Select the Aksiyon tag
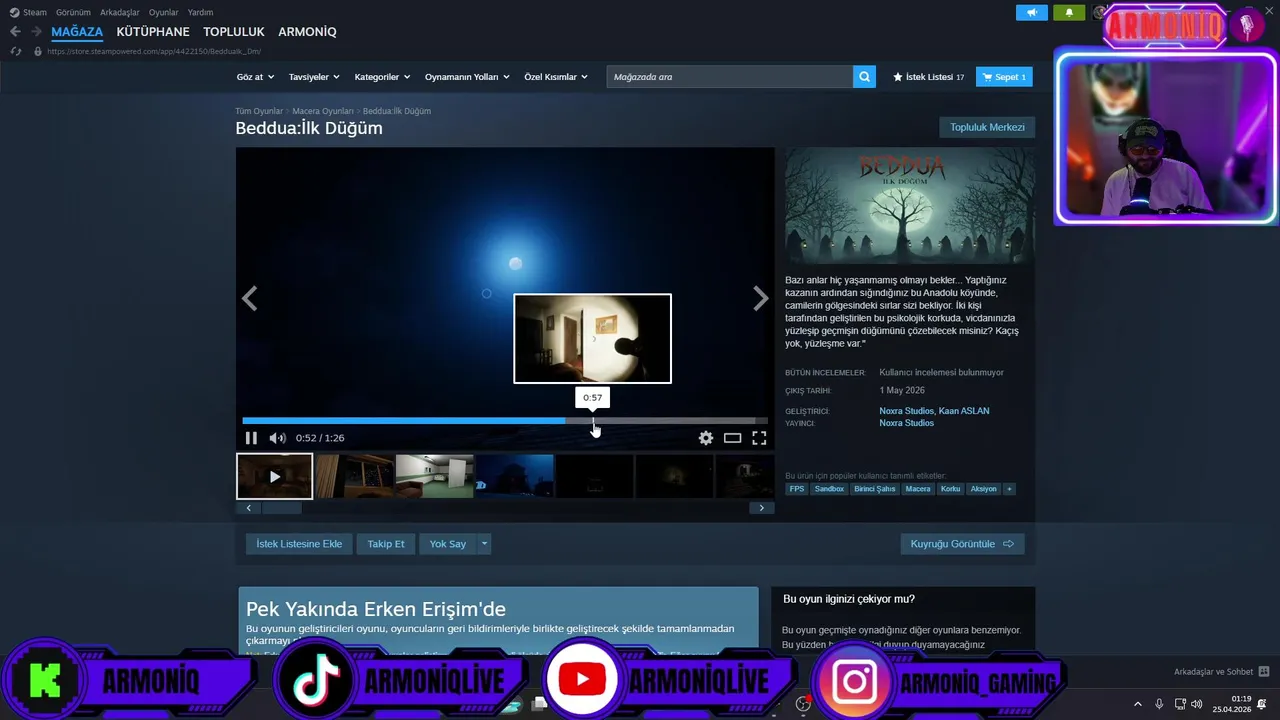 [x=984, y=489]
